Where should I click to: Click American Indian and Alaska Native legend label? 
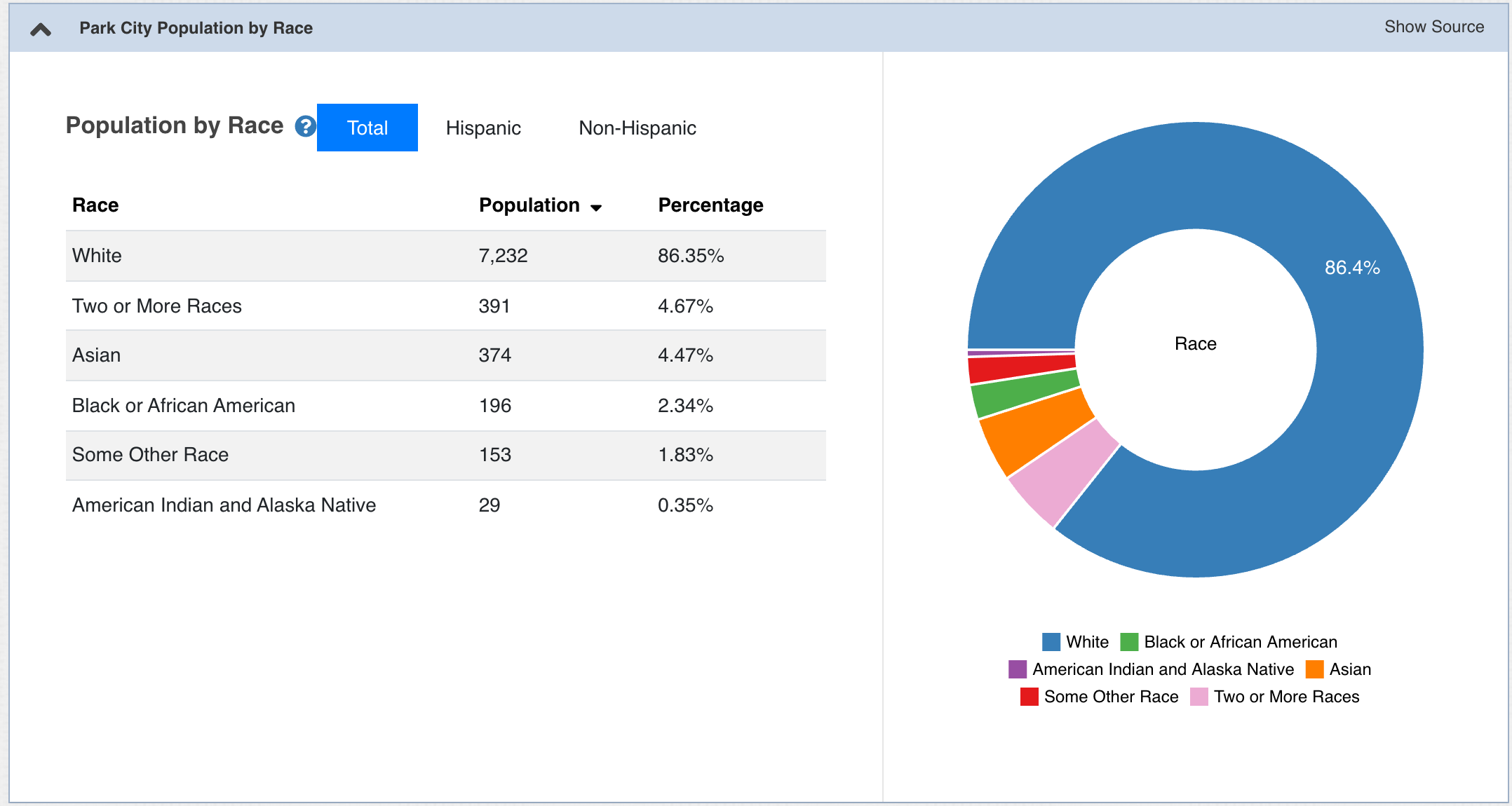(x=1163, y=669)
